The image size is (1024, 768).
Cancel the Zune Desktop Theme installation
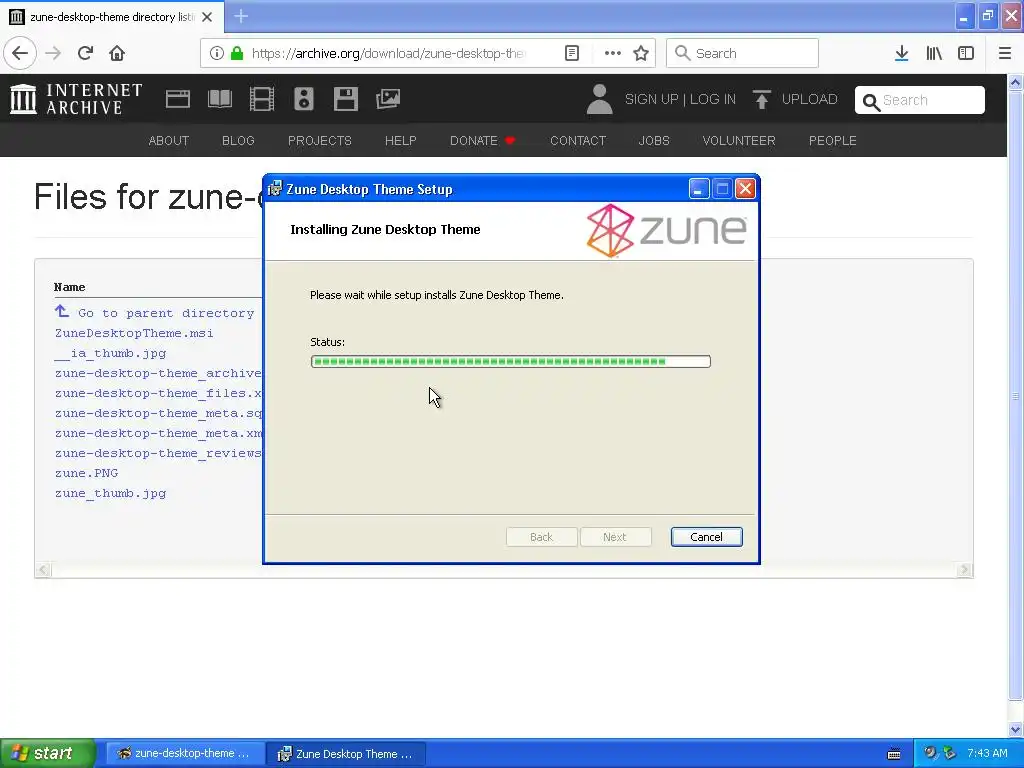(x=707, y=537)
